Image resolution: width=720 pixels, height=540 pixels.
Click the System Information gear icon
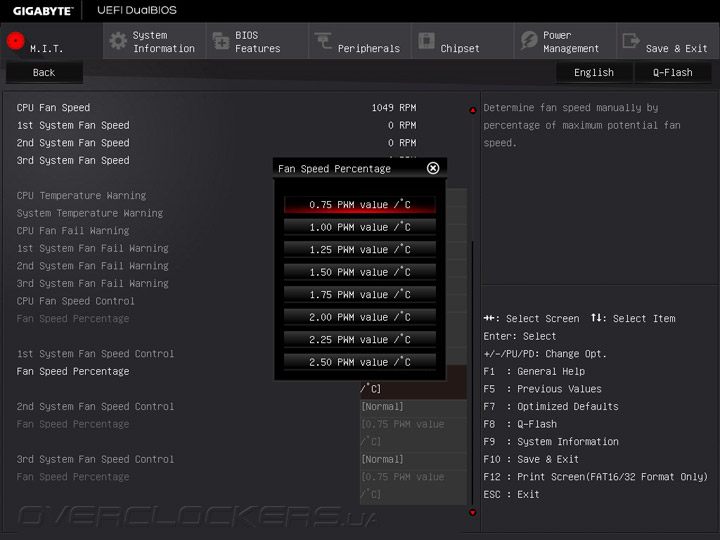click(118, 41)
